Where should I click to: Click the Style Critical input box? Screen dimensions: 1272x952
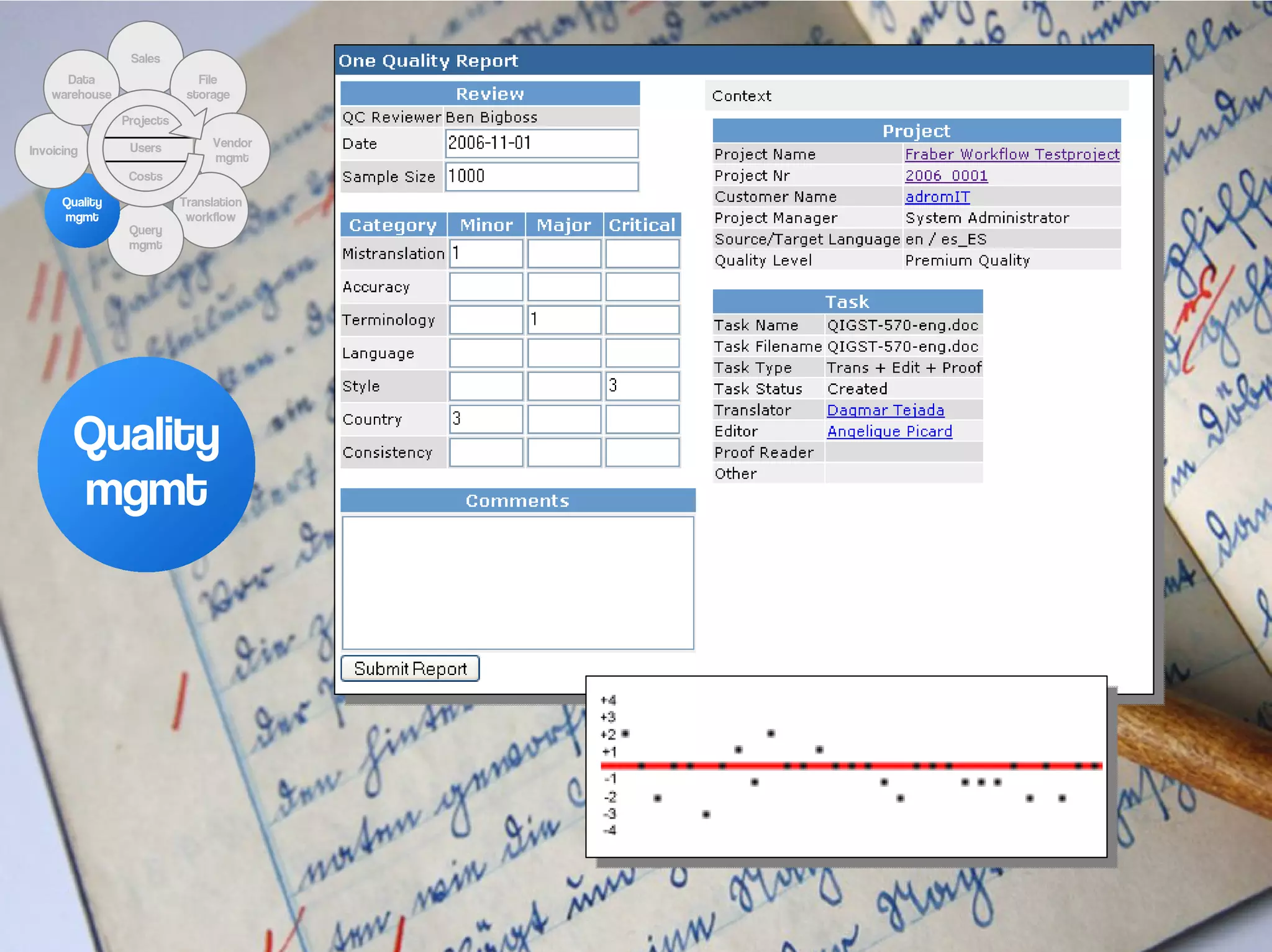(642, 386)
